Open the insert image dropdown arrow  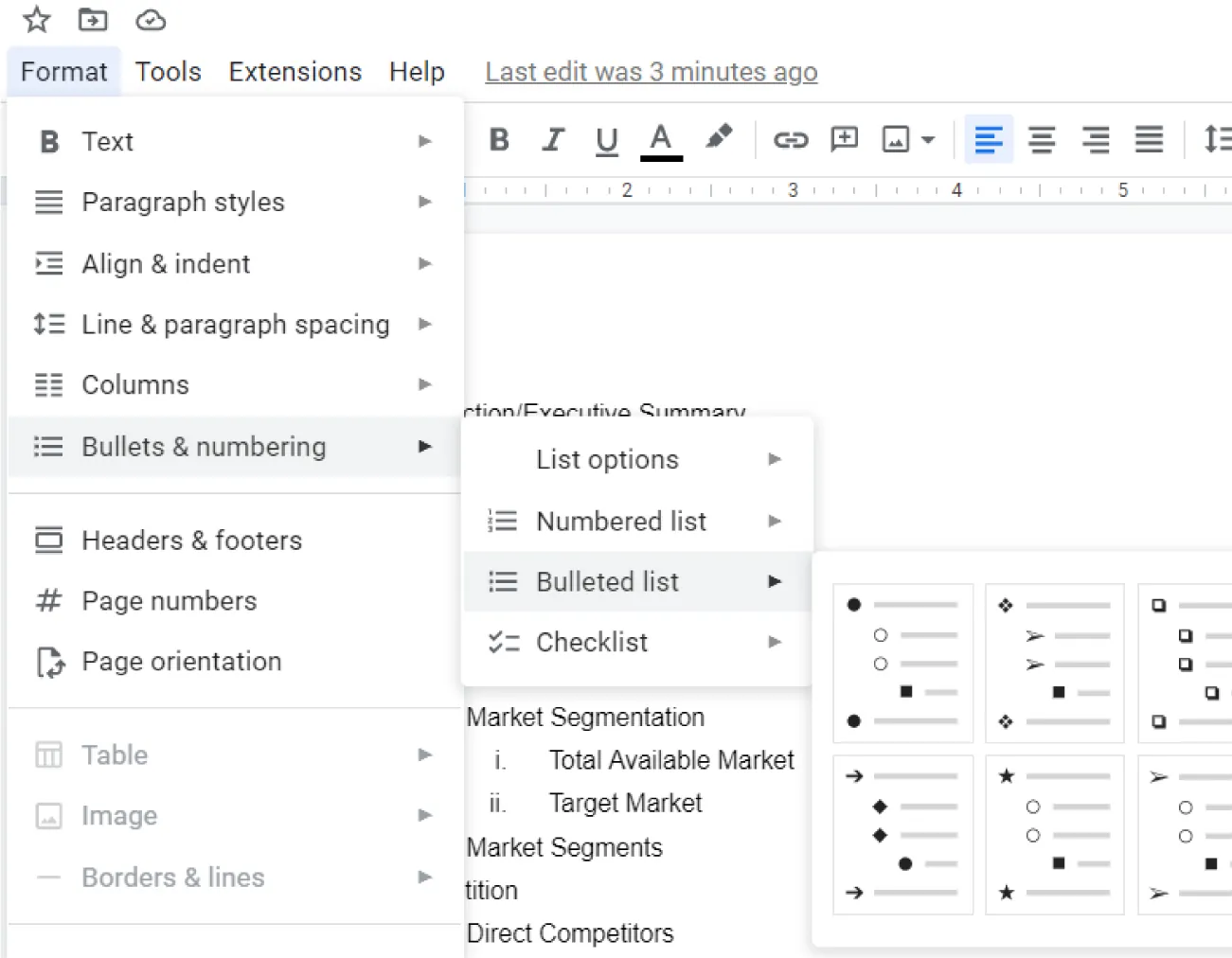pos(926,139)
